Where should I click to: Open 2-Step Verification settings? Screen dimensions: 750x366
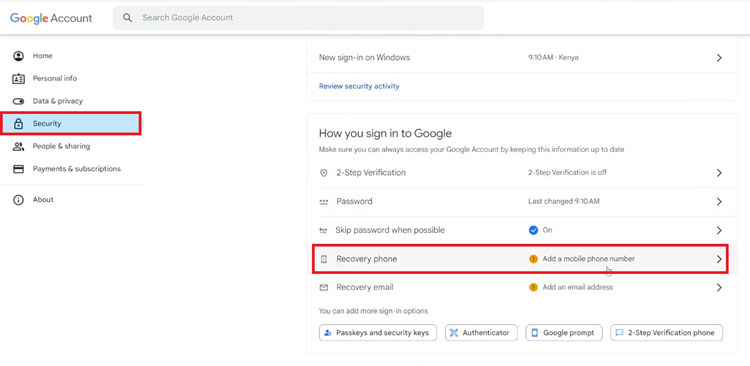(x=522, y=173)
